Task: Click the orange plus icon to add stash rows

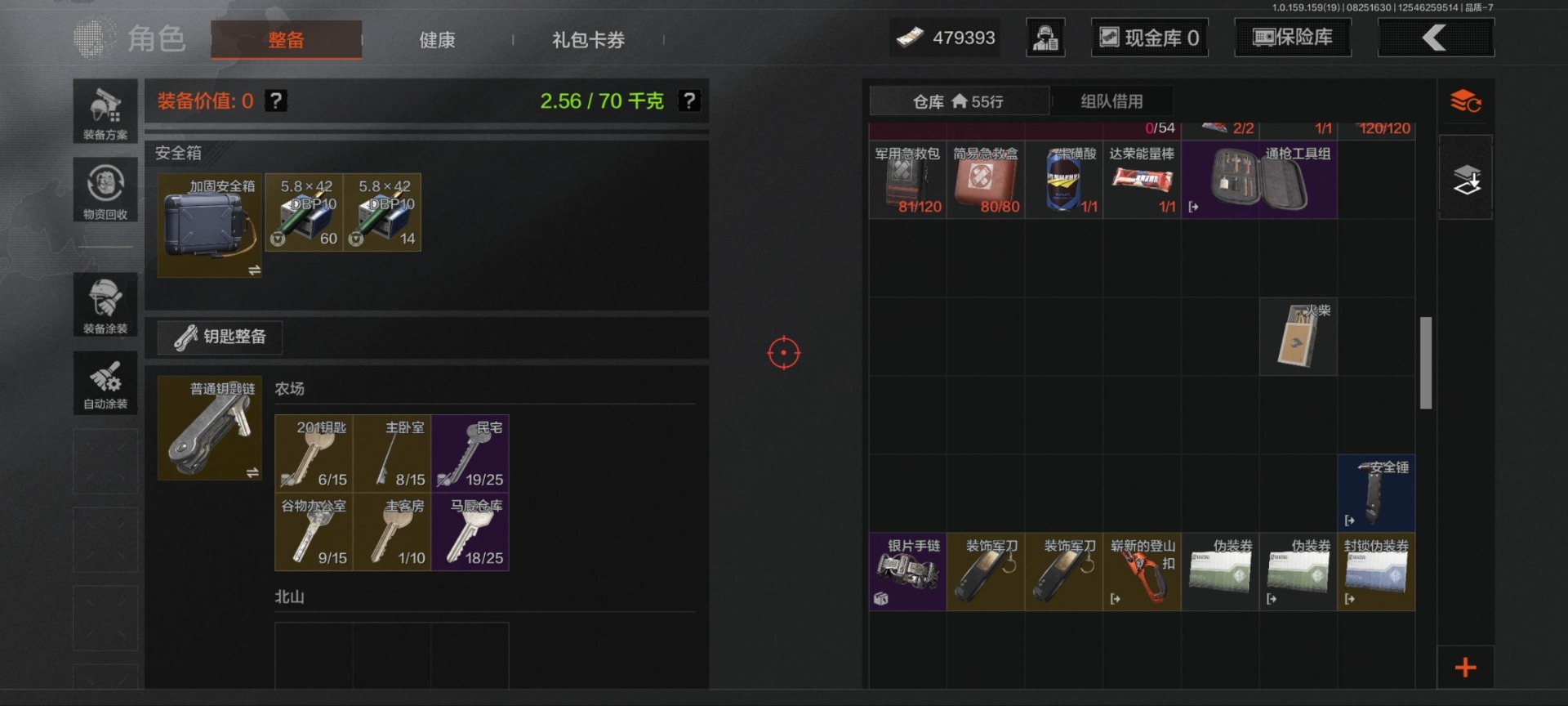Action: pyautogui.click(x=1466, y=668)
